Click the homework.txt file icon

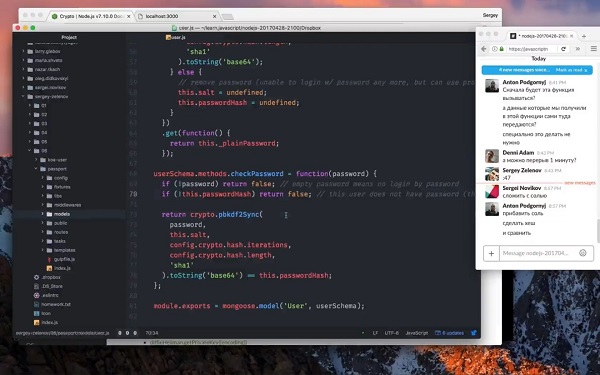(37, 305)
